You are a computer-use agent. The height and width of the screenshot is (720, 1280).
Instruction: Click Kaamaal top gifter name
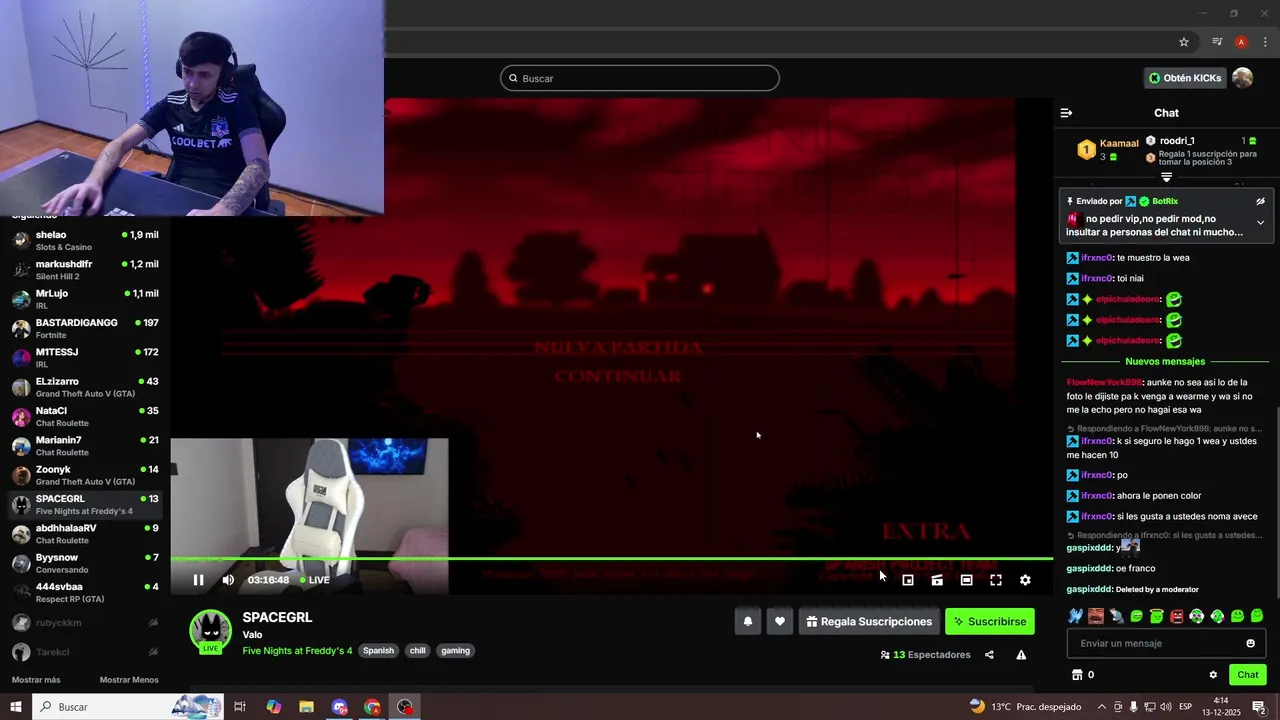[1119, 143]
